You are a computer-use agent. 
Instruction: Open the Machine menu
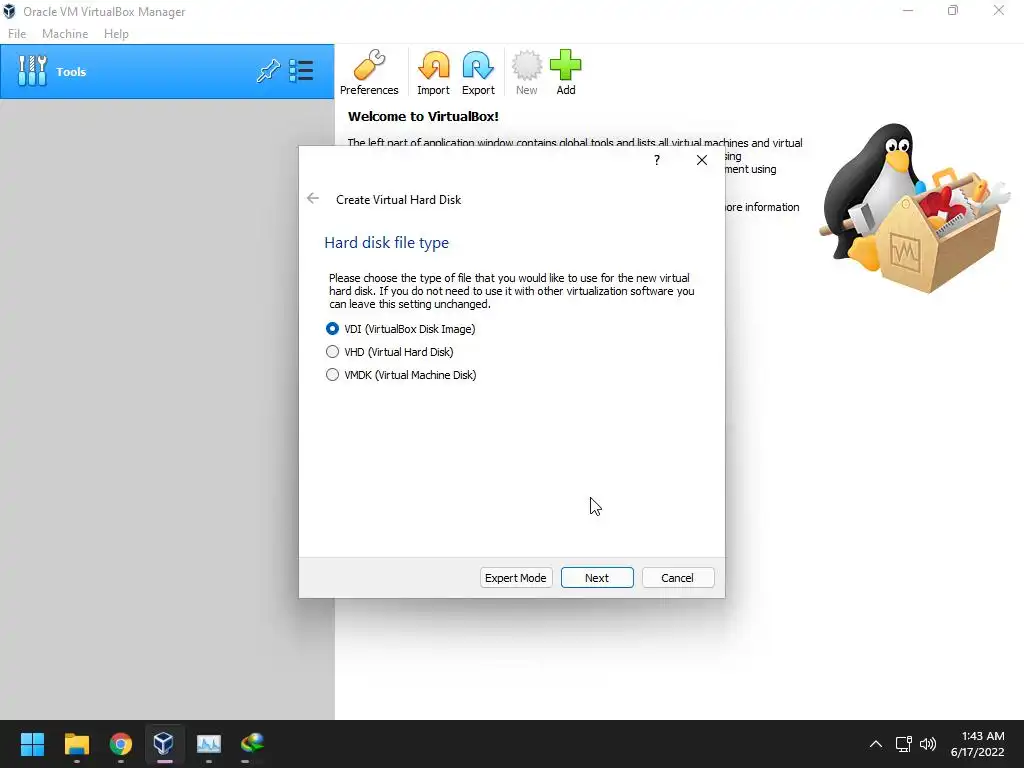tap(65, 34)
